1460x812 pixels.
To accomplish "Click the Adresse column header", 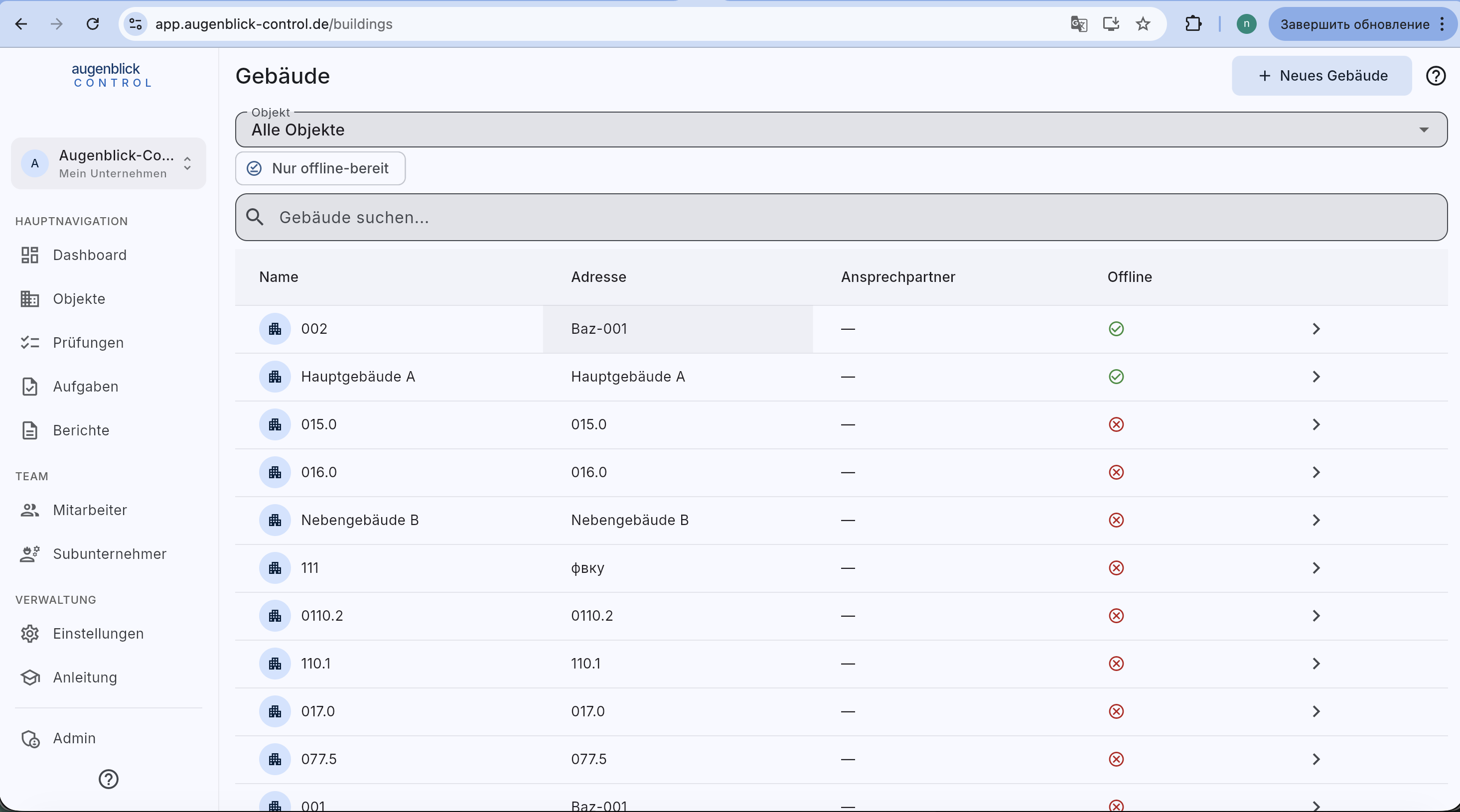I will click(598, 276).
